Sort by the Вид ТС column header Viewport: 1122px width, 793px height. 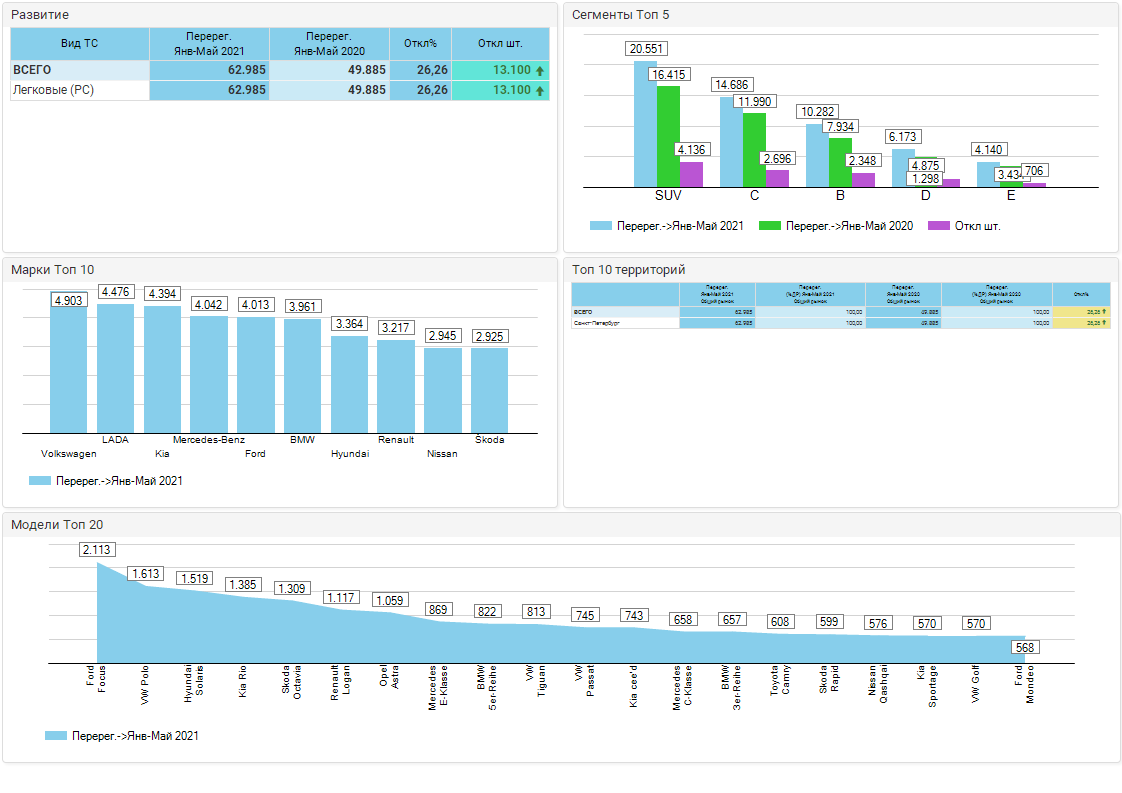[79, 43]
